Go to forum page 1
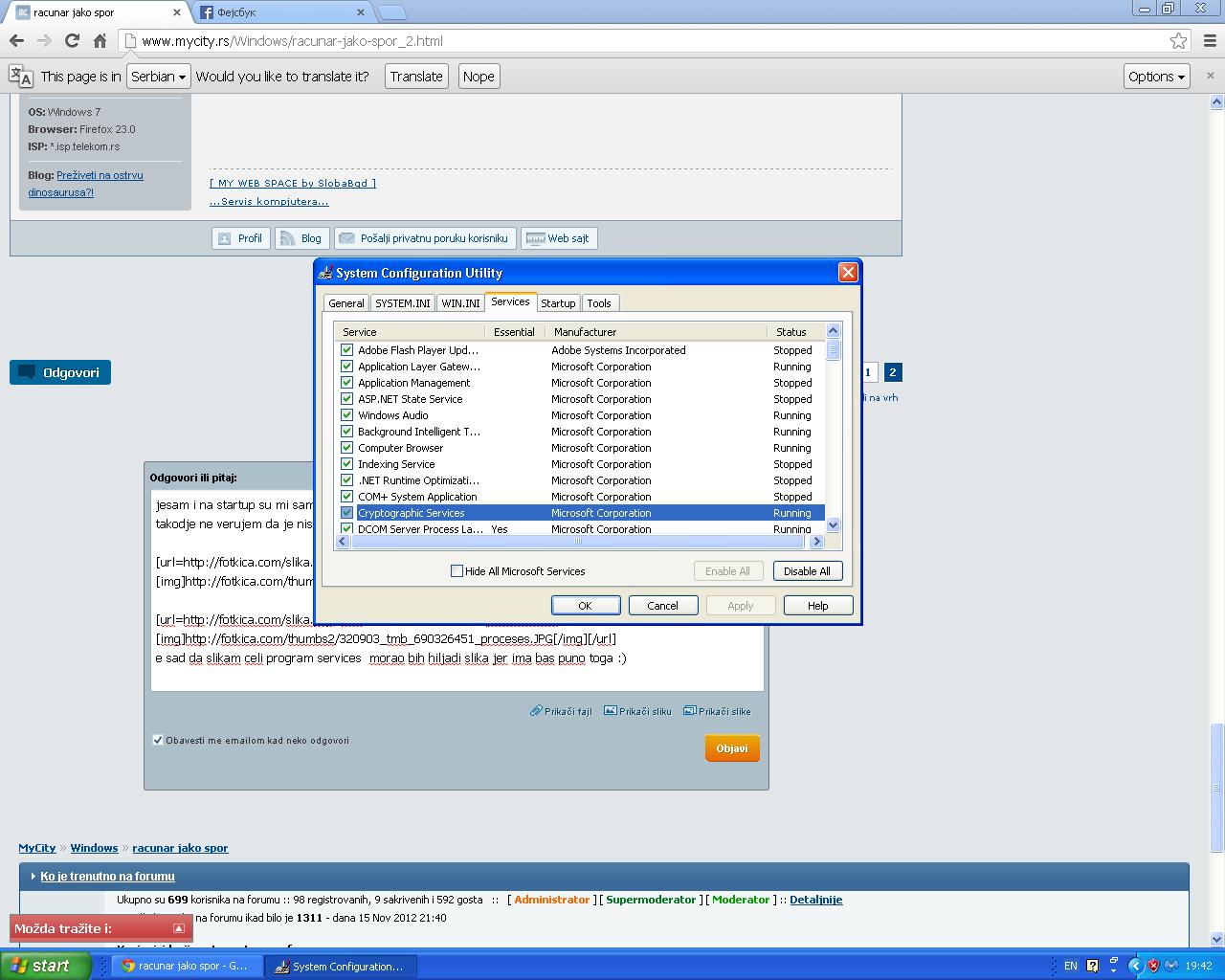 coord(868,372)
